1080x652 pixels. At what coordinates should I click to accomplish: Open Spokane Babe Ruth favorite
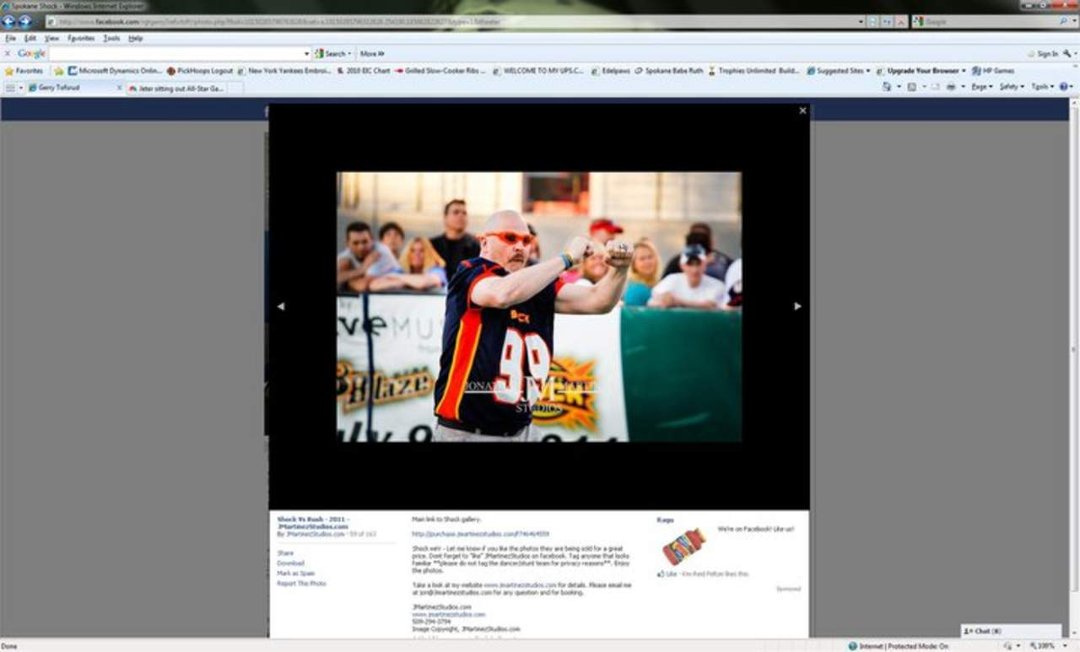pyautogui.click(x=669, y=71)
